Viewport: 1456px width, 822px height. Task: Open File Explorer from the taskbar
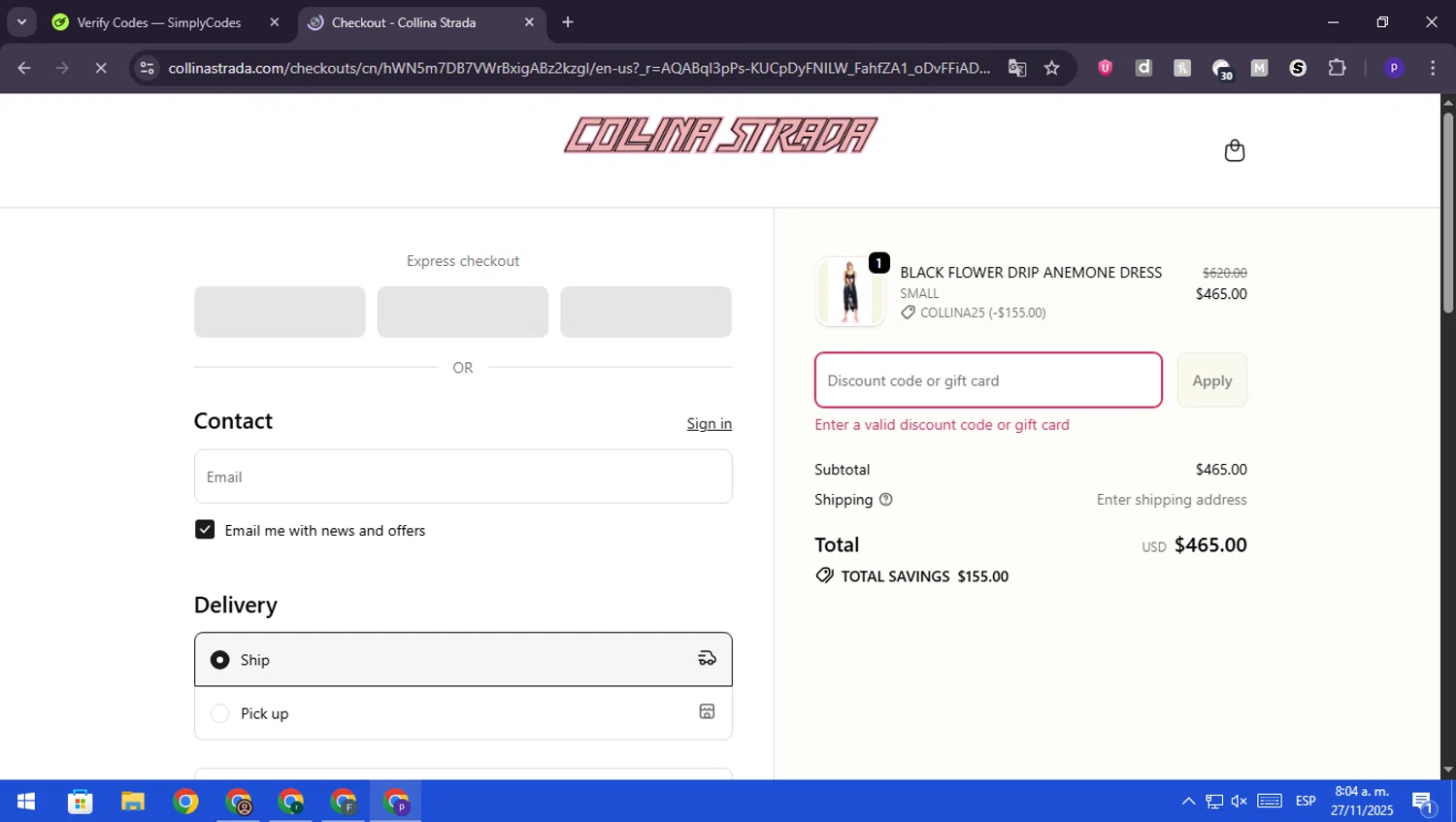(133, 802)
